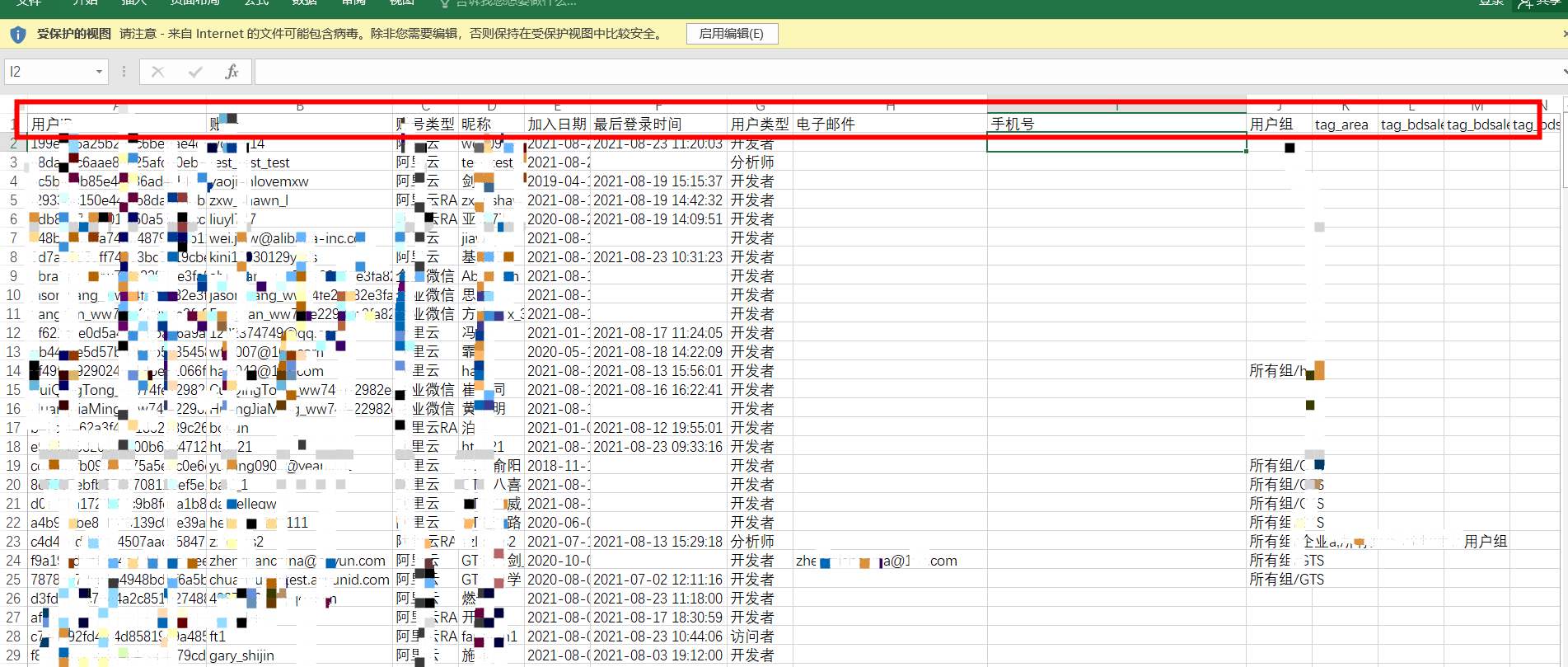1568x667 pixels.
Task: Click the three-dot name box resize handle
Action: (x=124, y=72)
